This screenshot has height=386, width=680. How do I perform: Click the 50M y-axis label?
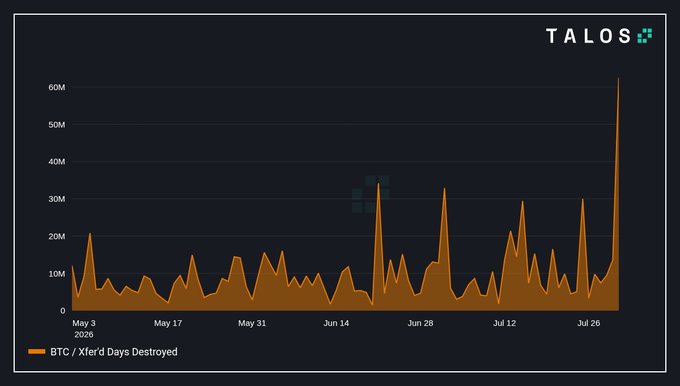(x=57, y=124)
